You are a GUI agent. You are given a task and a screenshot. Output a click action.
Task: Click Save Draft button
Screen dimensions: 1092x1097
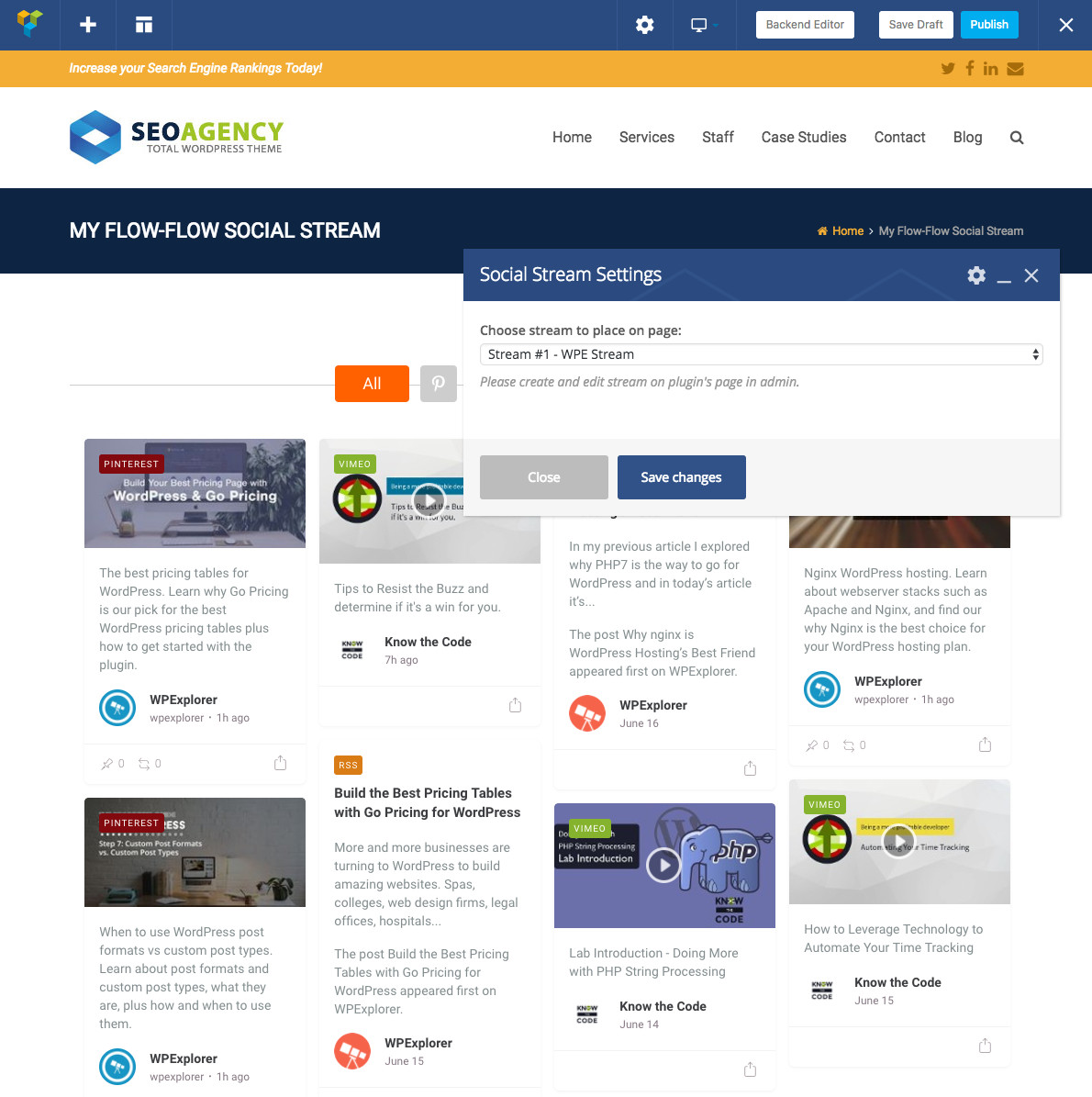point(915,25)
